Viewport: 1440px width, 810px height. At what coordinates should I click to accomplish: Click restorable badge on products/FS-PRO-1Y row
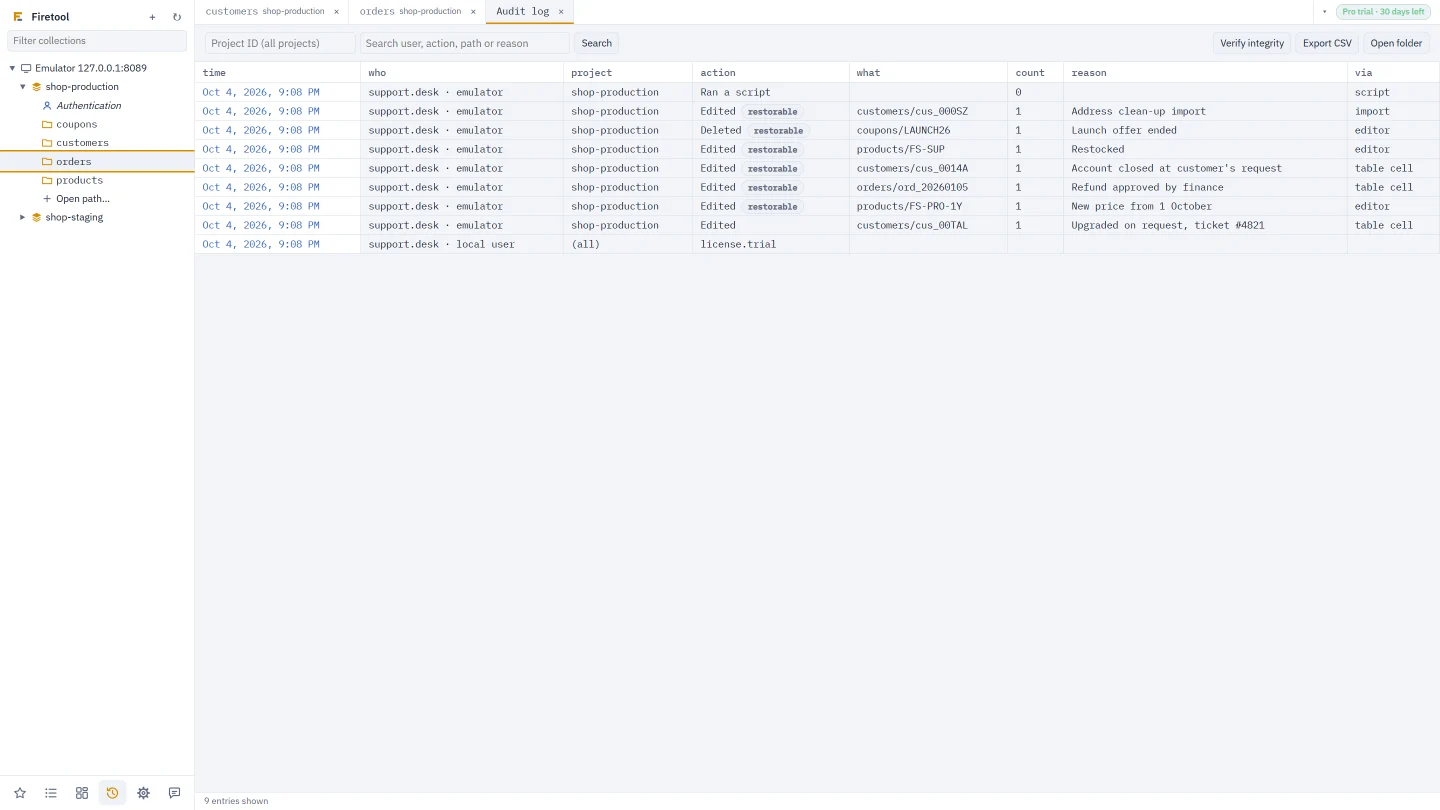click(773, 207)
